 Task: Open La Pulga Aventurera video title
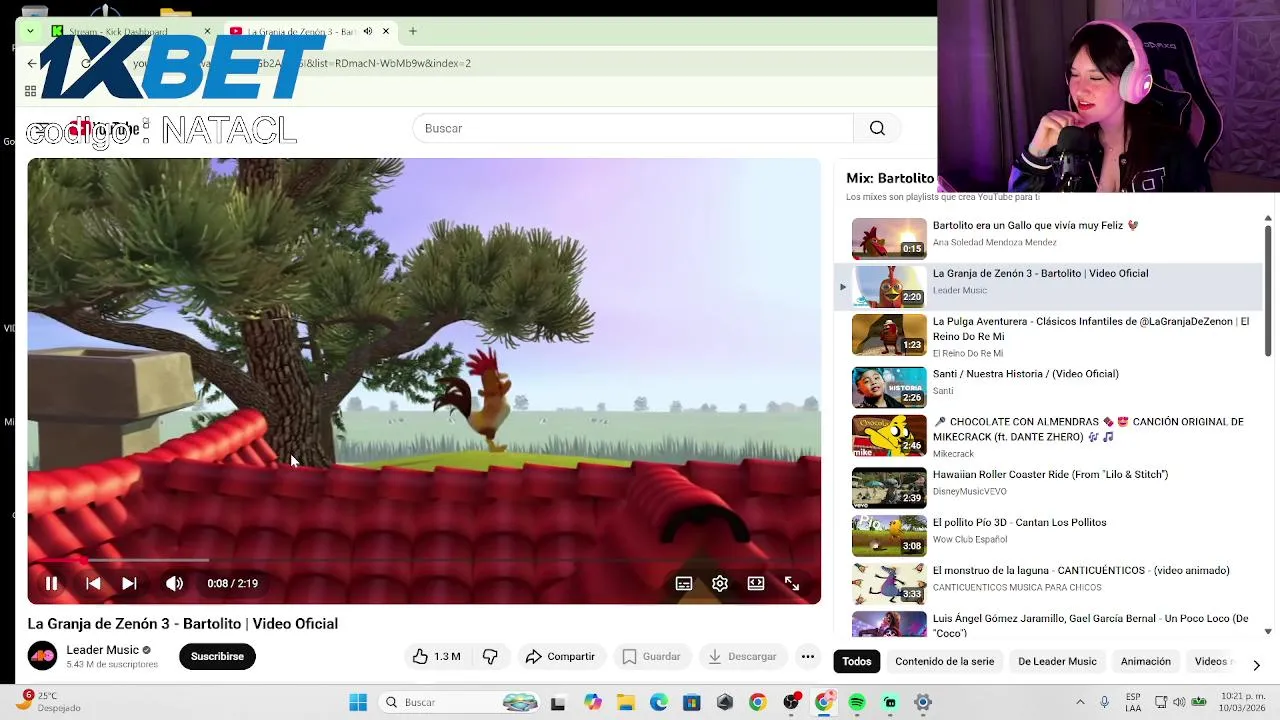tap(1091, 329)
